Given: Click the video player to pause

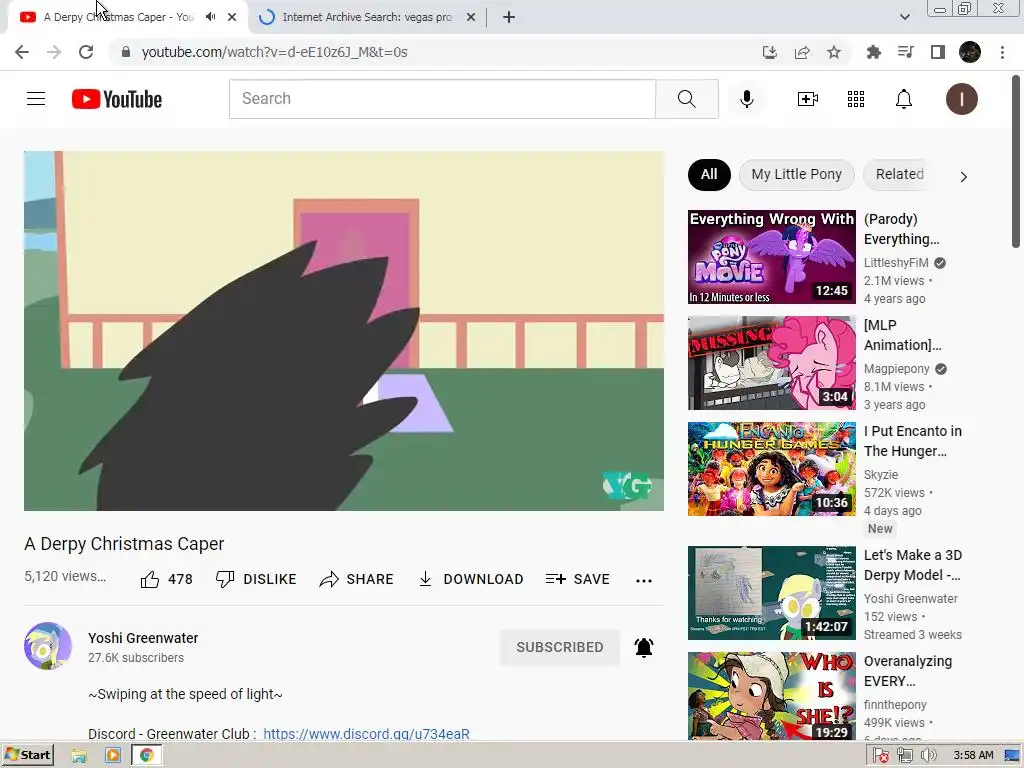Looking at the screenshot, I should pyautogui.click(x=344, y=331).
